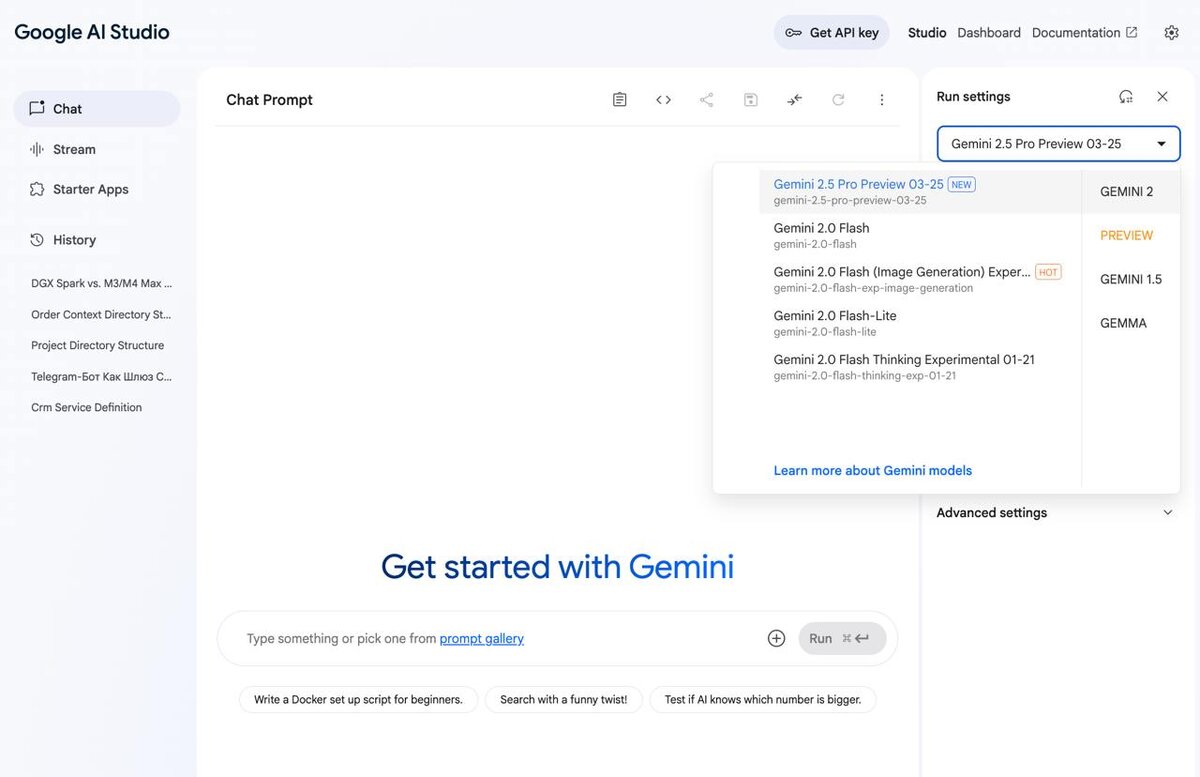Pick the Search with a funny twist suggestion
The height and width of the screenshot is (777, 1200).
tap(564, 700)
